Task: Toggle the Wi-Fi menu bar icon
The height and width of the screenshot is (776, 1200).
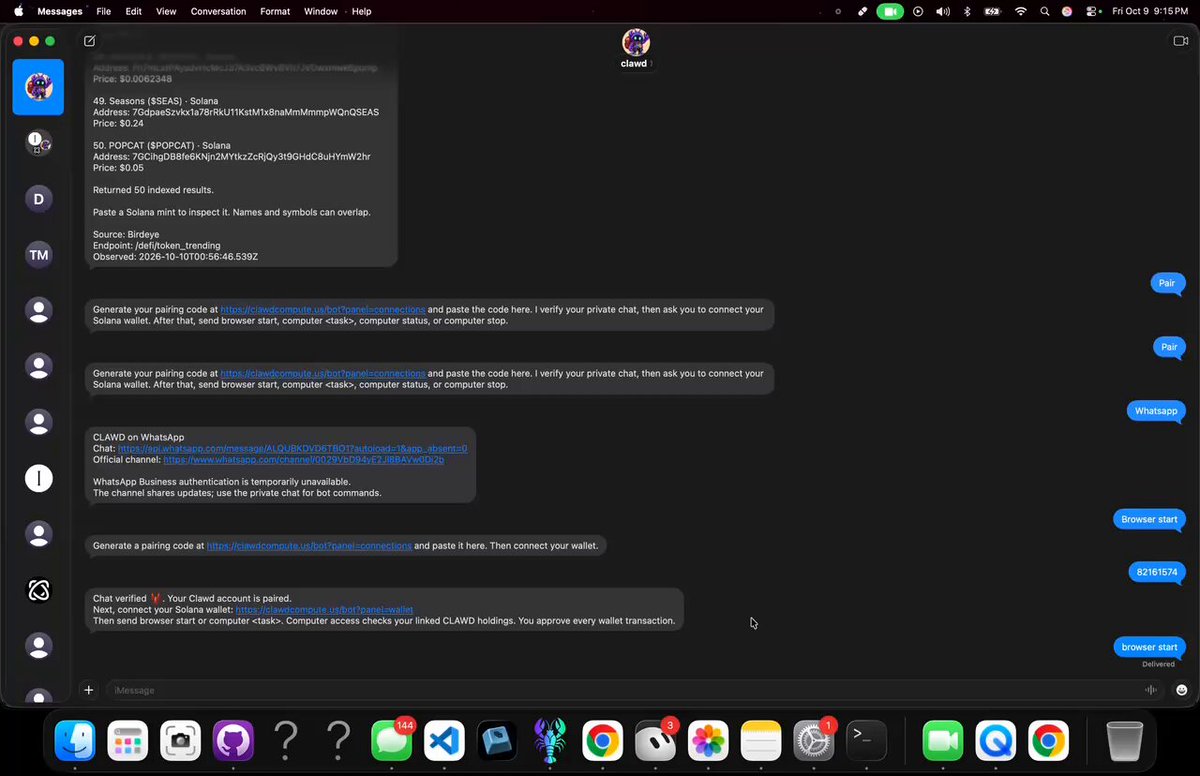Action: click(1020, 11)
